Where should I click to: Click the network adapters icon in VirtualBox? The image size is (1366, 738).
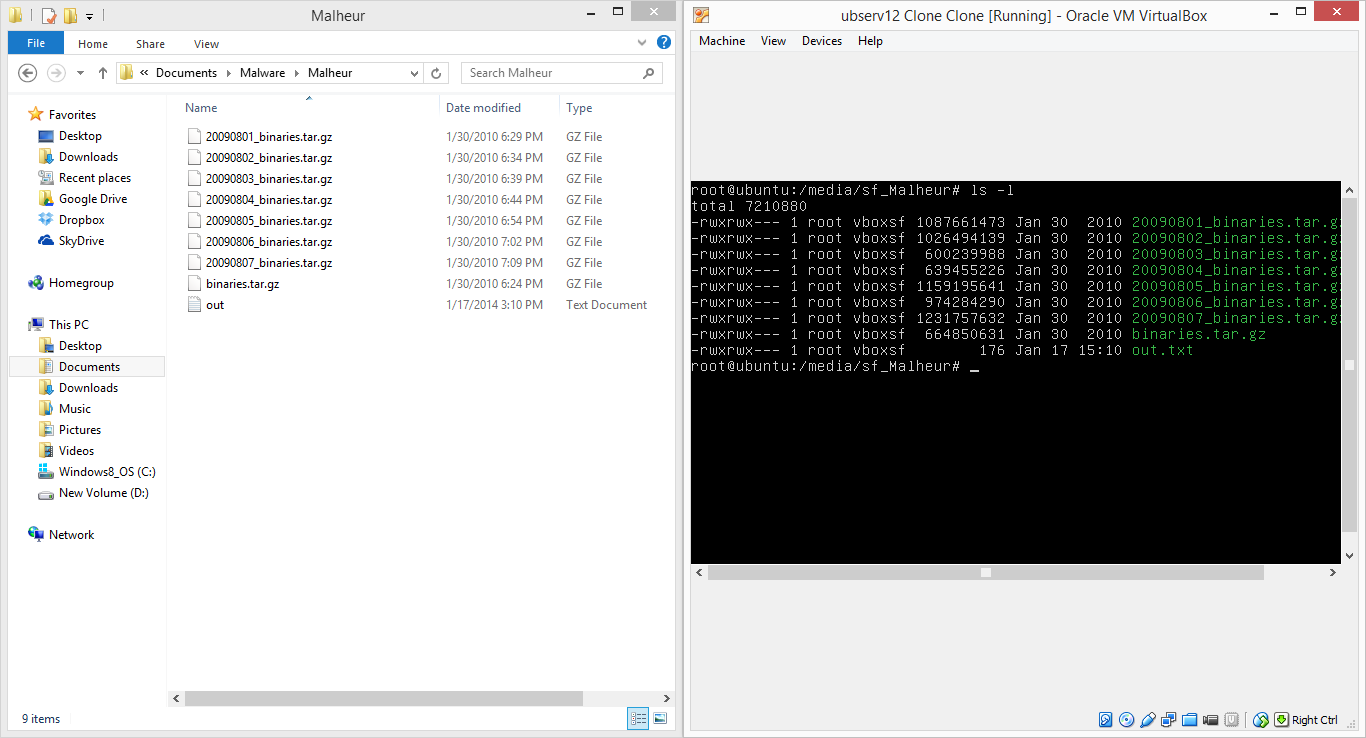(1169, 719)
